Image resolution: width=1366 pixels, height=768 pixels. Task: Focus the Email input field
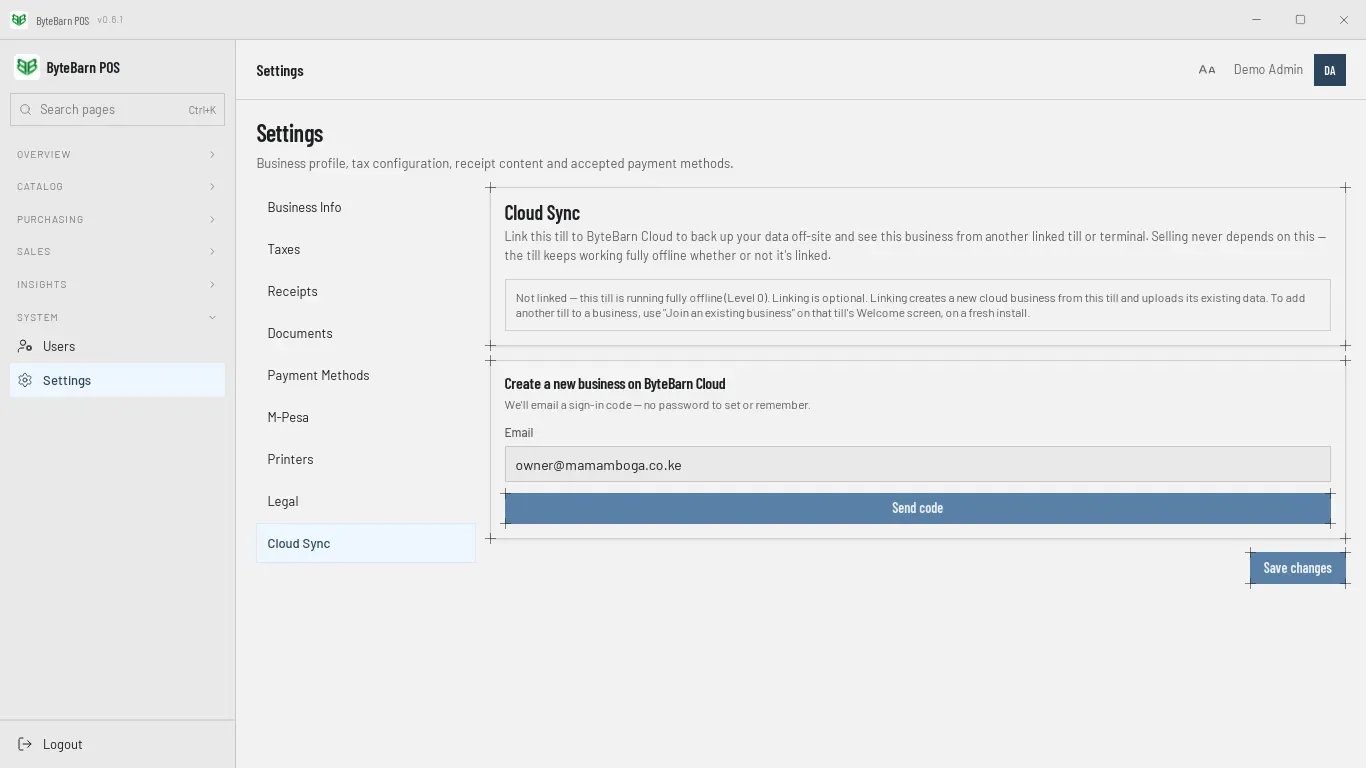(917, 464)
